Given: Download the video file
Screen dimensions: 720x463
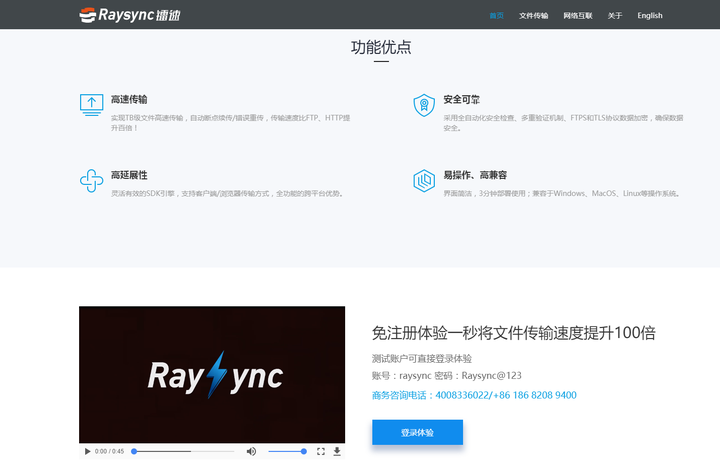Looking at the screenshot, I should tap(337, 452).
